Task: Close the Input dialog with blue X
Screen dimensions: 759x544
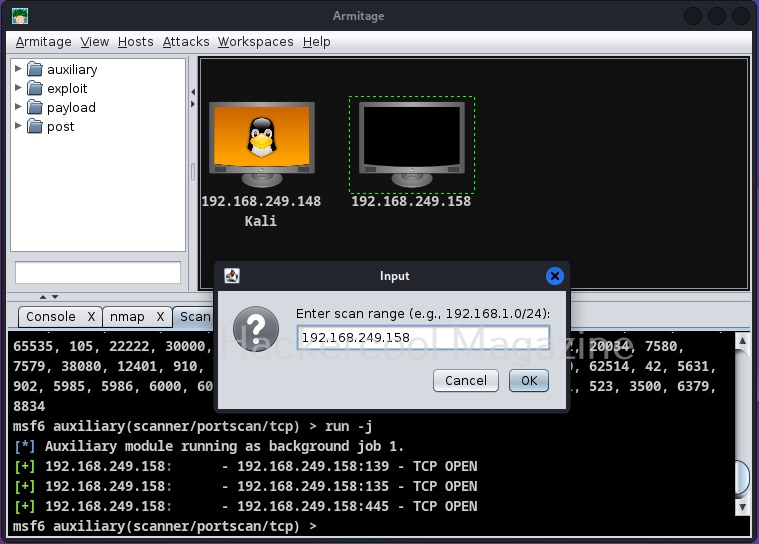Action: tap(555, 276)
